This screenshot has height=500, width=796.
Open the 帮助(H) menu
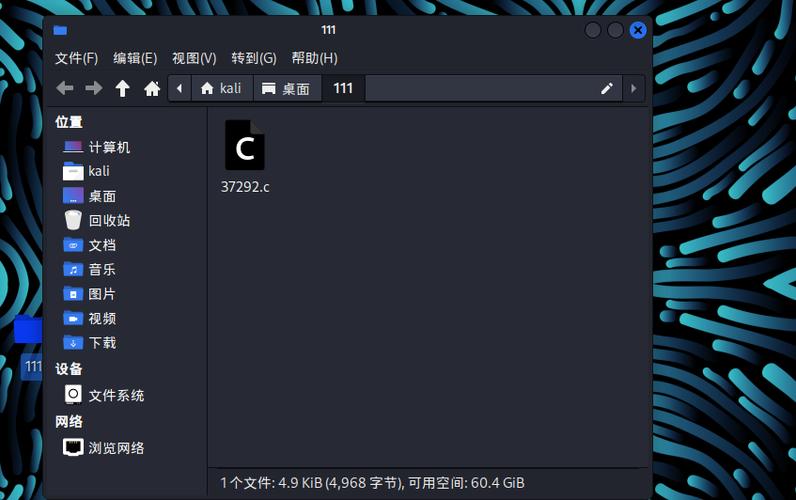pyautogui.click(x=314, y=58)
